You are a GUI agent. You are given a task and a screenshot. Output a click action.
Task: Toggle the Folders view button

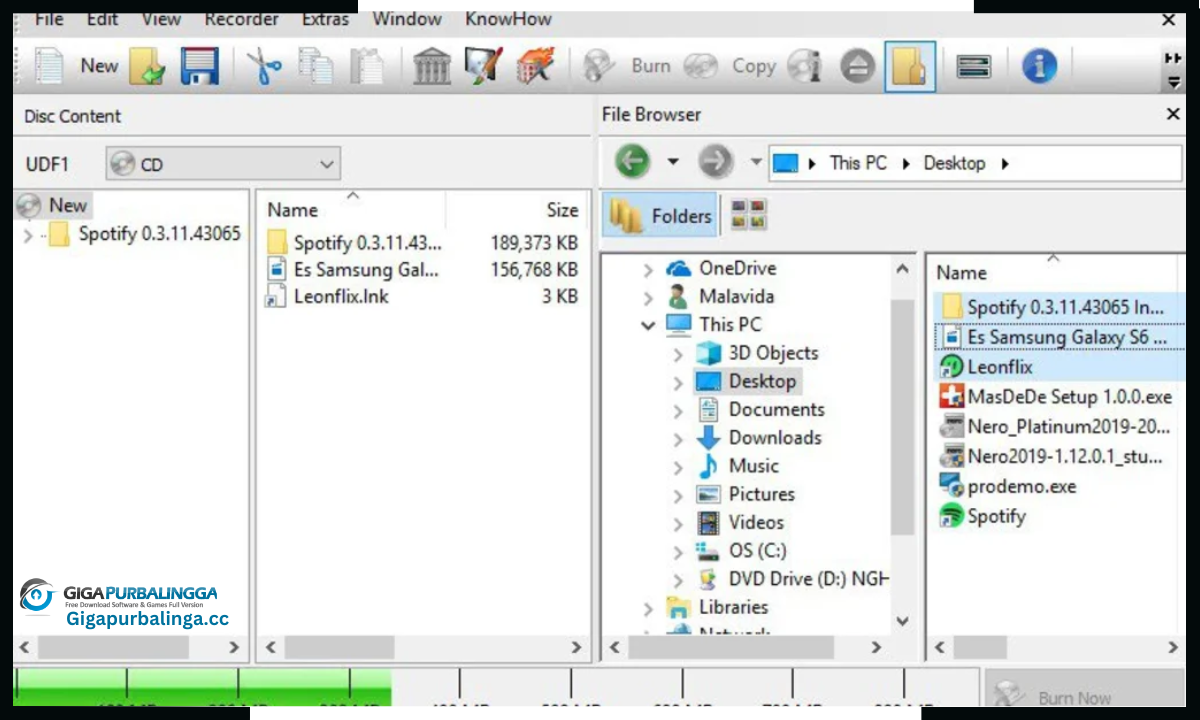pos(660,215)
